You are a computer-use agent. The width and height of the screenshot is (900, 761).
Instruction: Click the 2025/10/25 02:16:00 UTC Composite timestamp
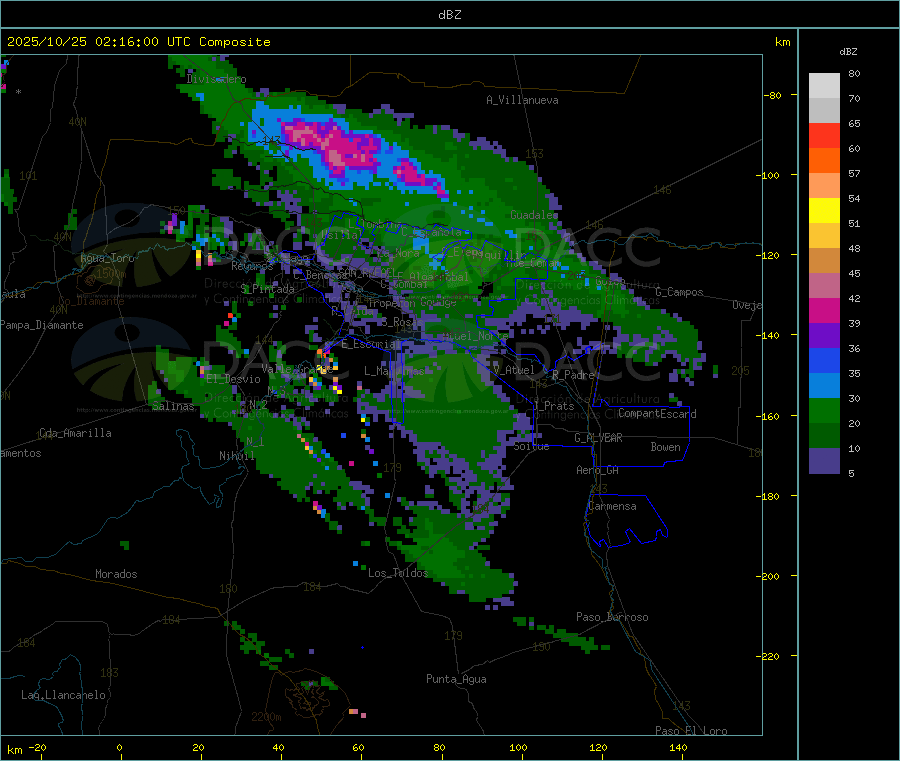(138, 42)
